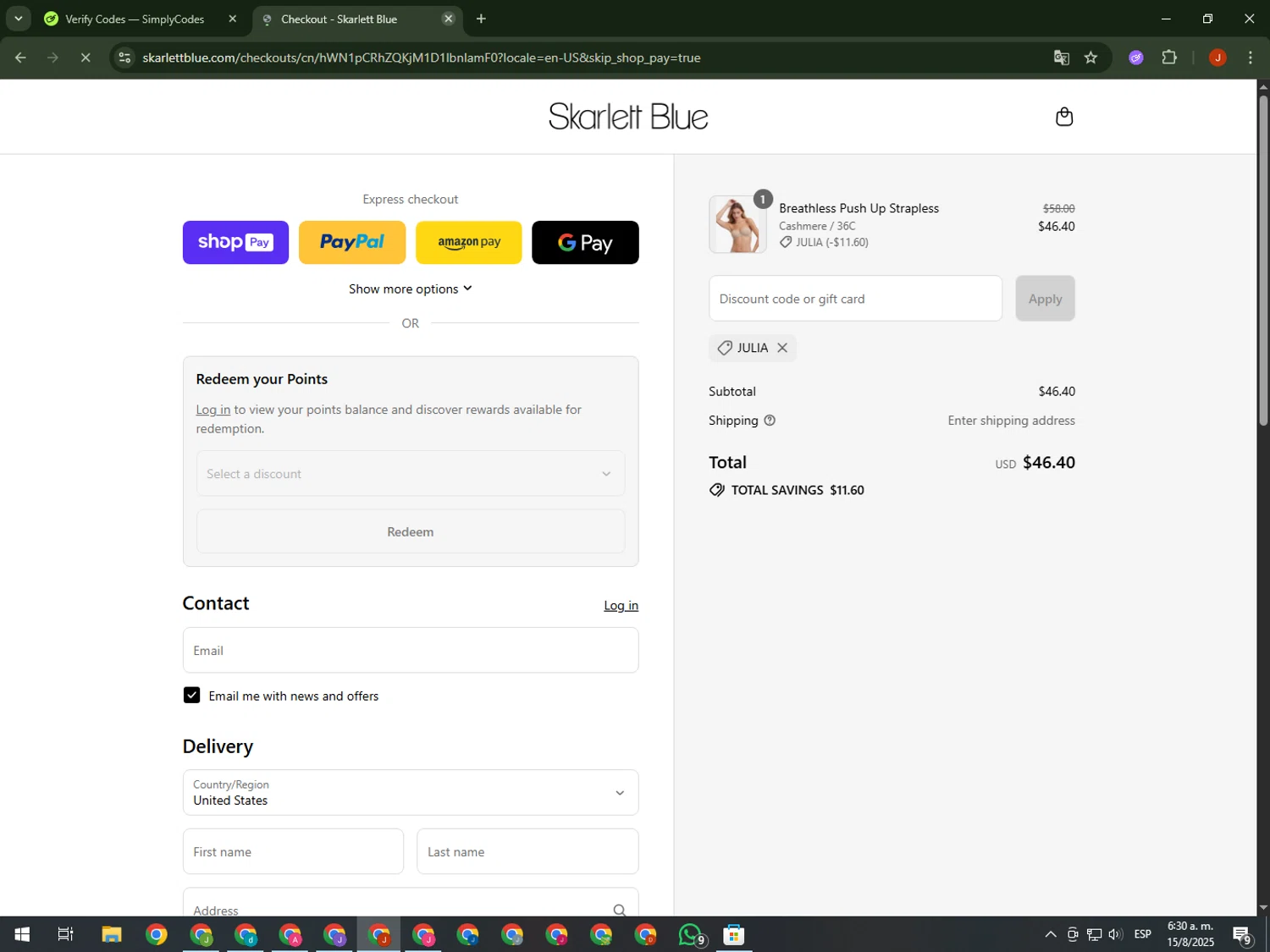Open the Chrome three-dot menu
This screenshot has width=1270, height=952.
coord(1250,58)
